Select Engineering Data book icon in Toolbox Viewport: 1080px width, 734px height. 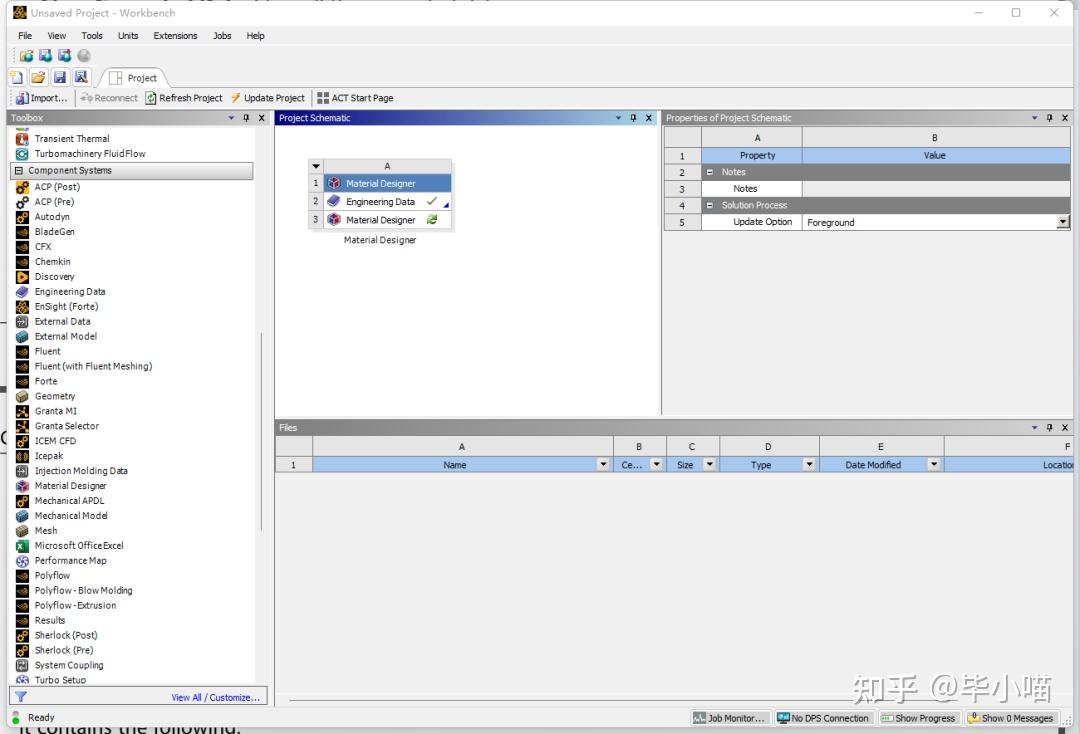pyautogui.click(x=22, y=292)
